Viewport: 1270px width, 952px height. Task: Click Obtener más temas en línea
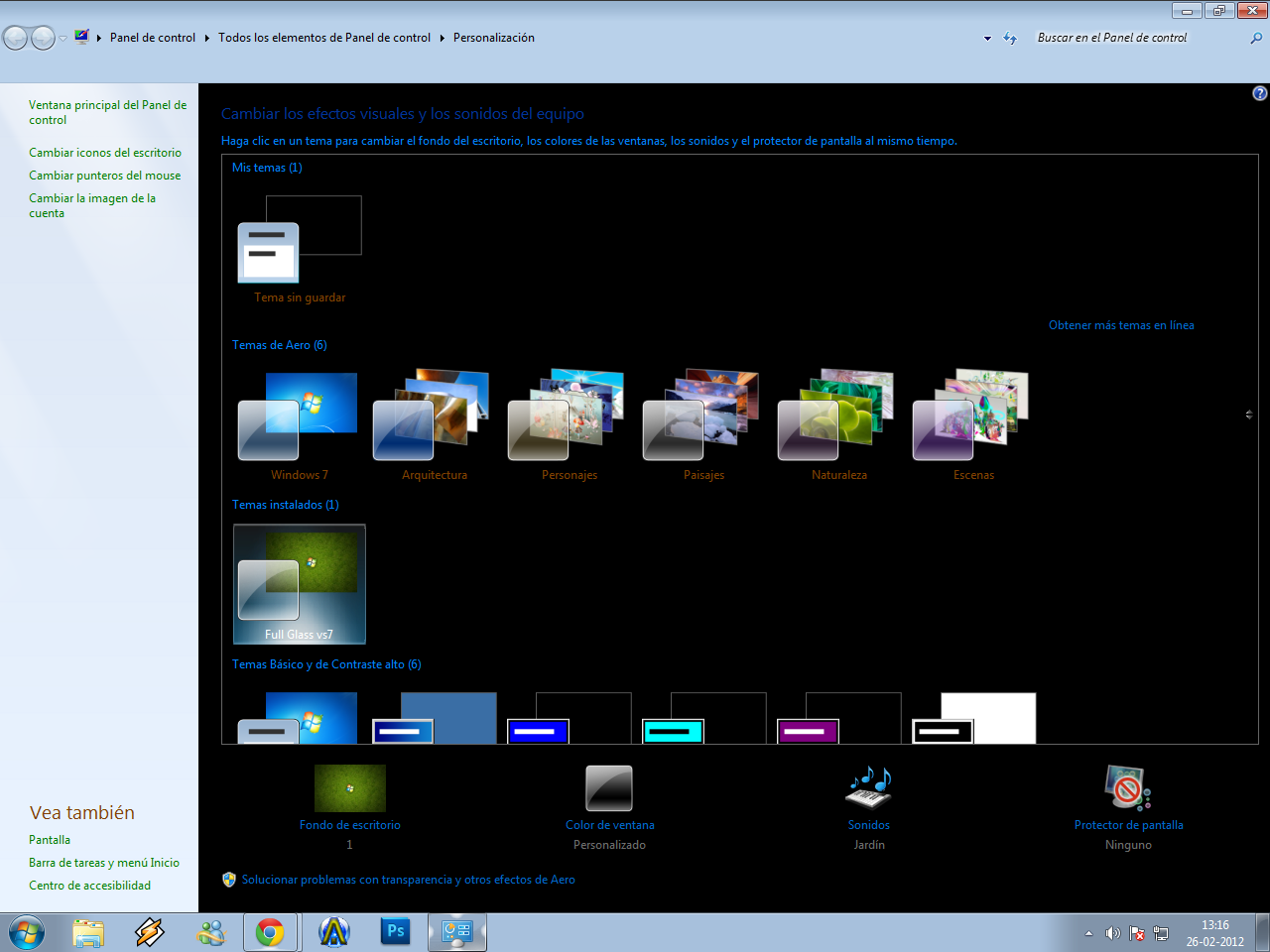tap(1121, 325)
